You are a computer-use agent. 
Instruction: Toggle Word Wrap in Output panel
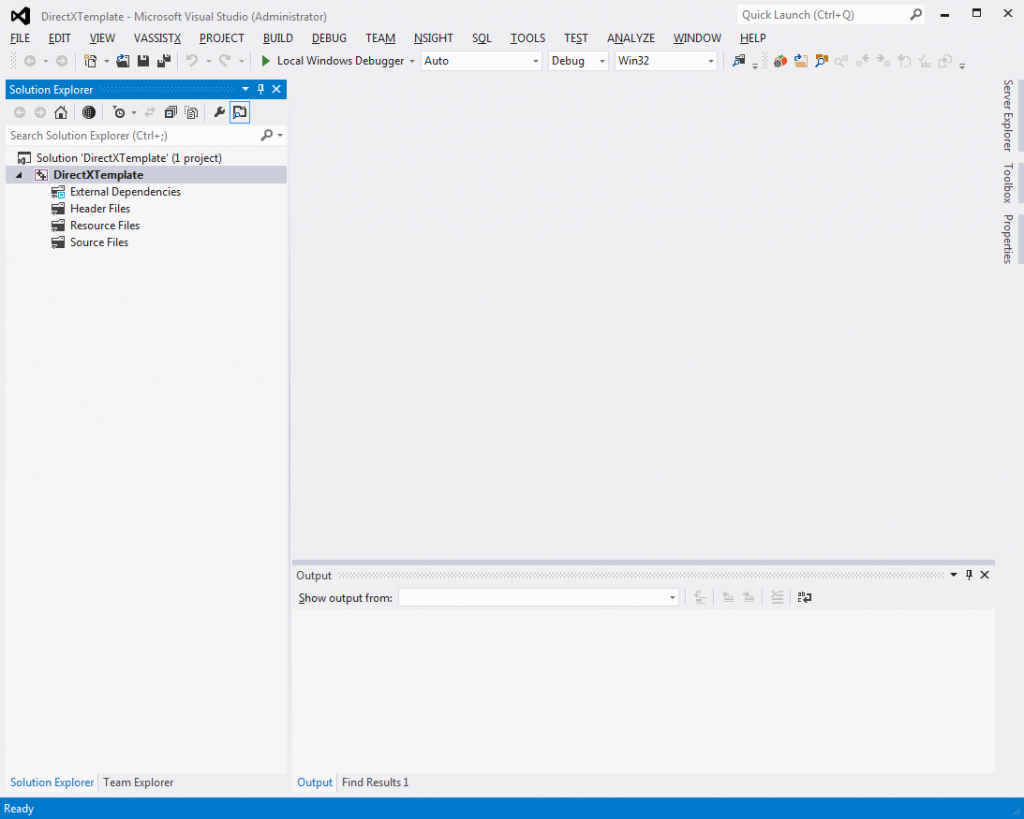pyautogui.click(x=805, y=597)
